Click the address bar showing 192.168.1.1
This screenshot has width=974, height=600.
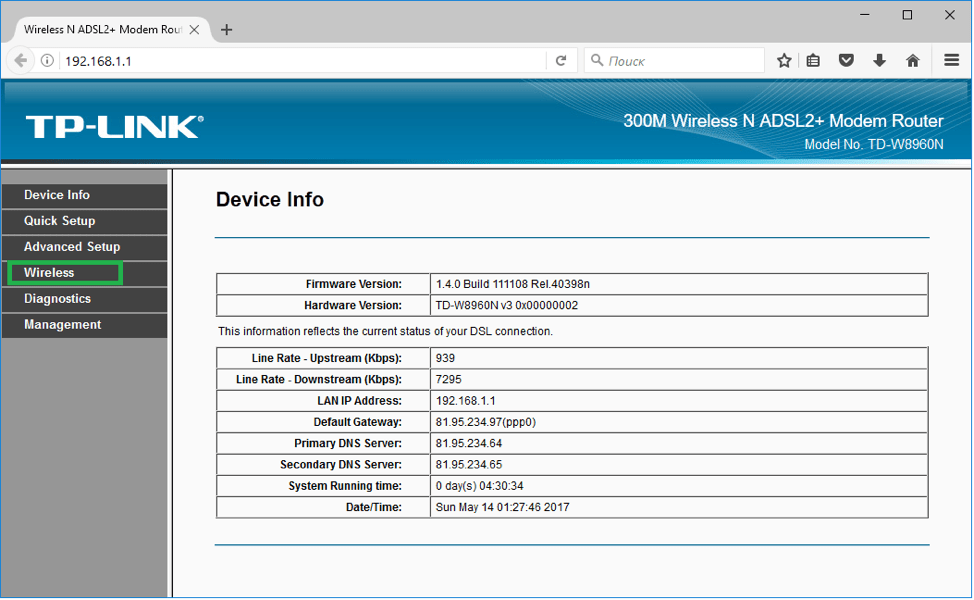pos(300,61)
